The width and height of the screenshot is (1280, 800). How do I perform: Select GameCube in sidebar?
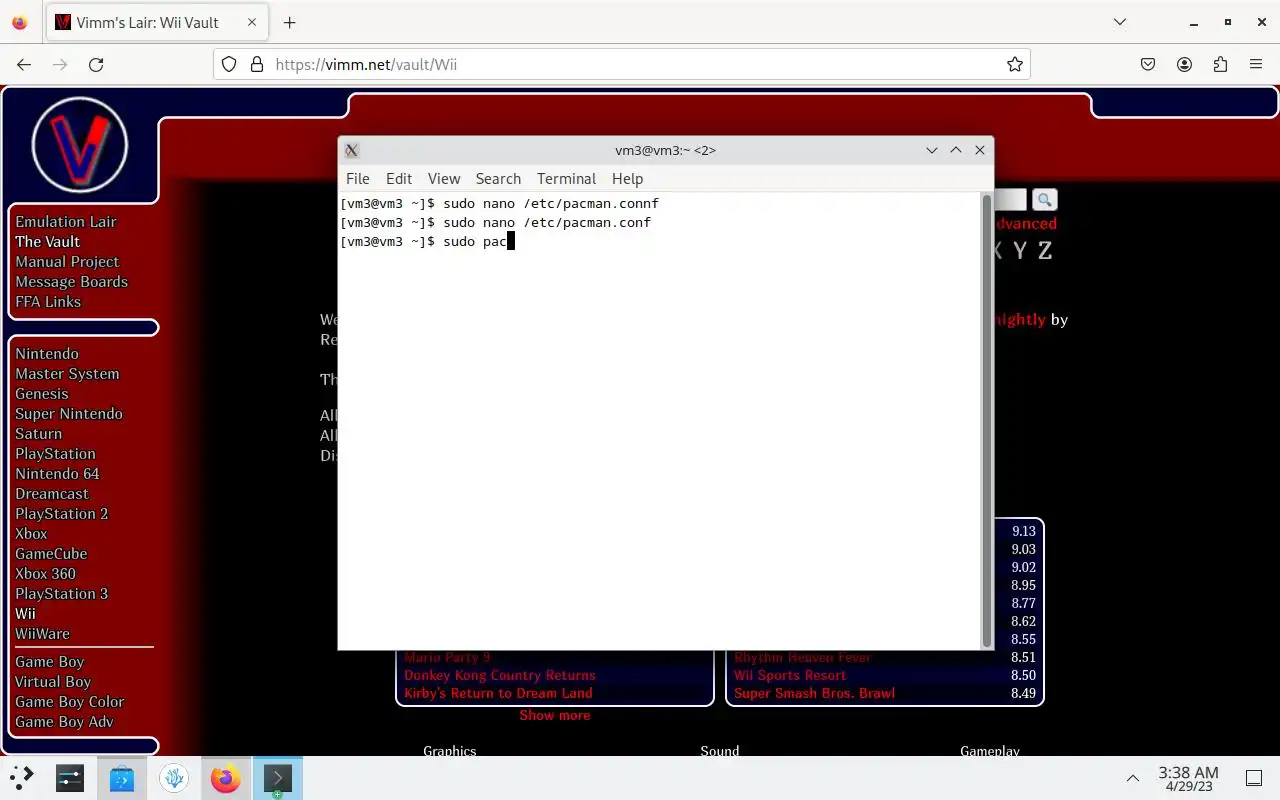[51, 554]
